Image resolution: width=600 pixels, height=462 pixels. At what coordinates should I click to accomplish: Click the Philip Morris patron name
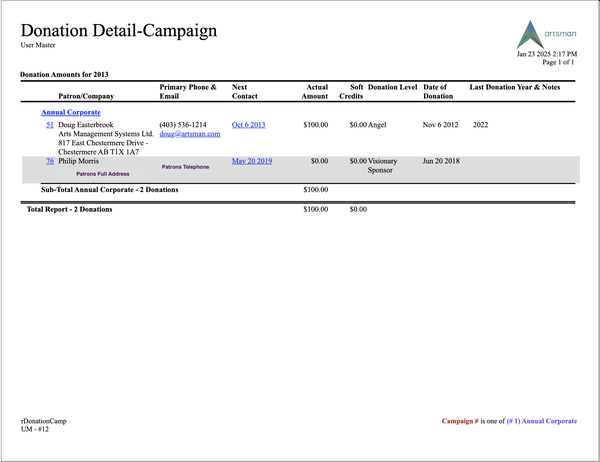click(x=78, y=161)
